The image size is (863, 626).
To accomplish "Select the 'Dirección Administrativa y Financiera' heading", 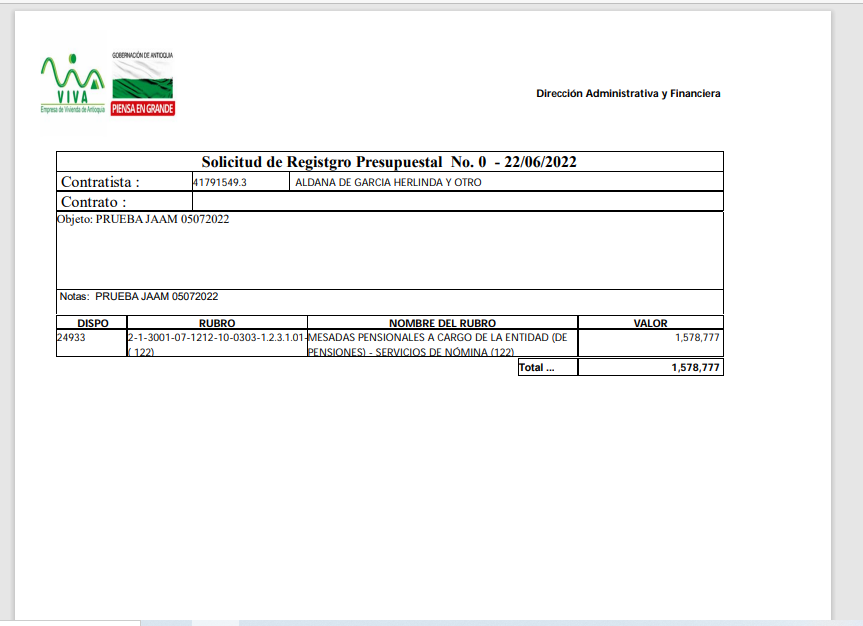I will point(628,94).
